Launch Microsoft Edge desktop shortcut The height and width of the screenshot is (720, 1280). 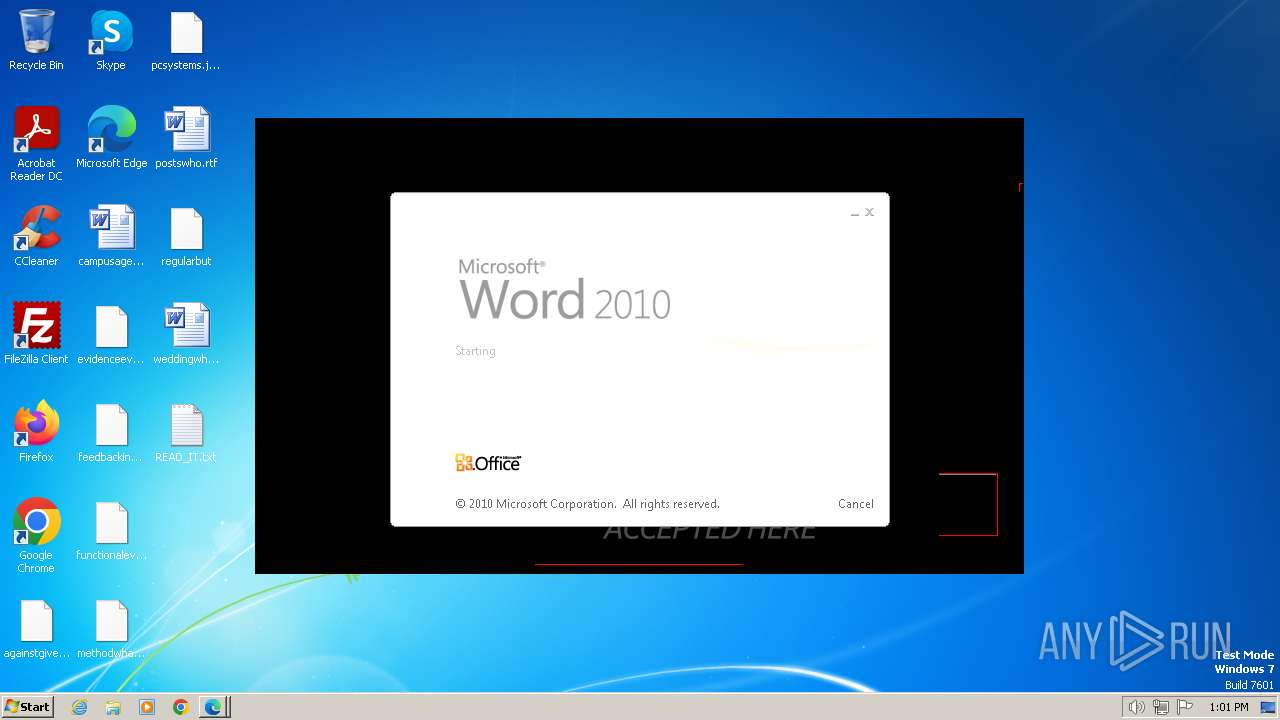[111, 139]
